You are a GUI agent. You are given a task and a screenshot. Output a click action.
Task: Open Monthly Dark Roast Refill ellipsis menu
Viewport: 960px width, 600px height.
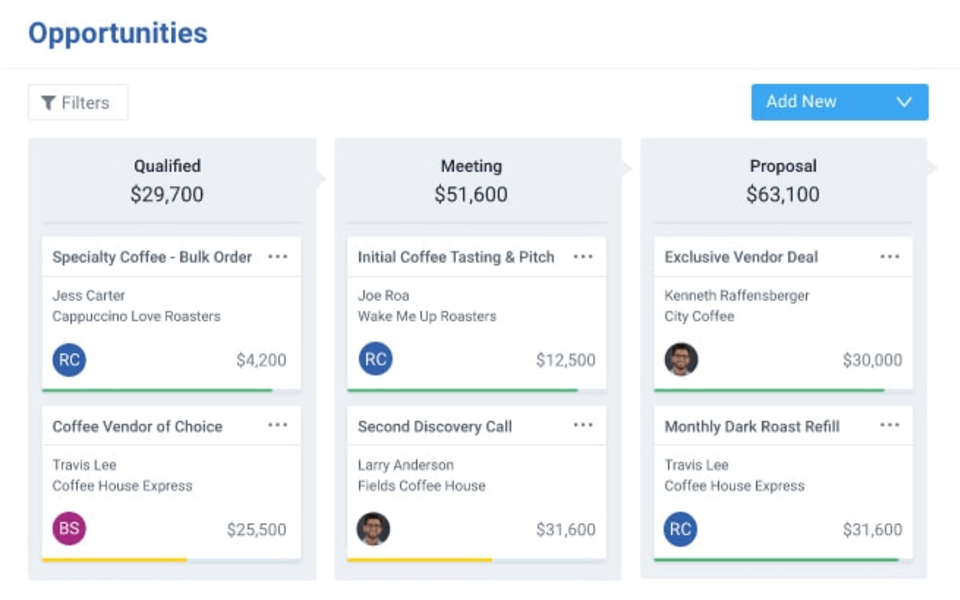889,426
